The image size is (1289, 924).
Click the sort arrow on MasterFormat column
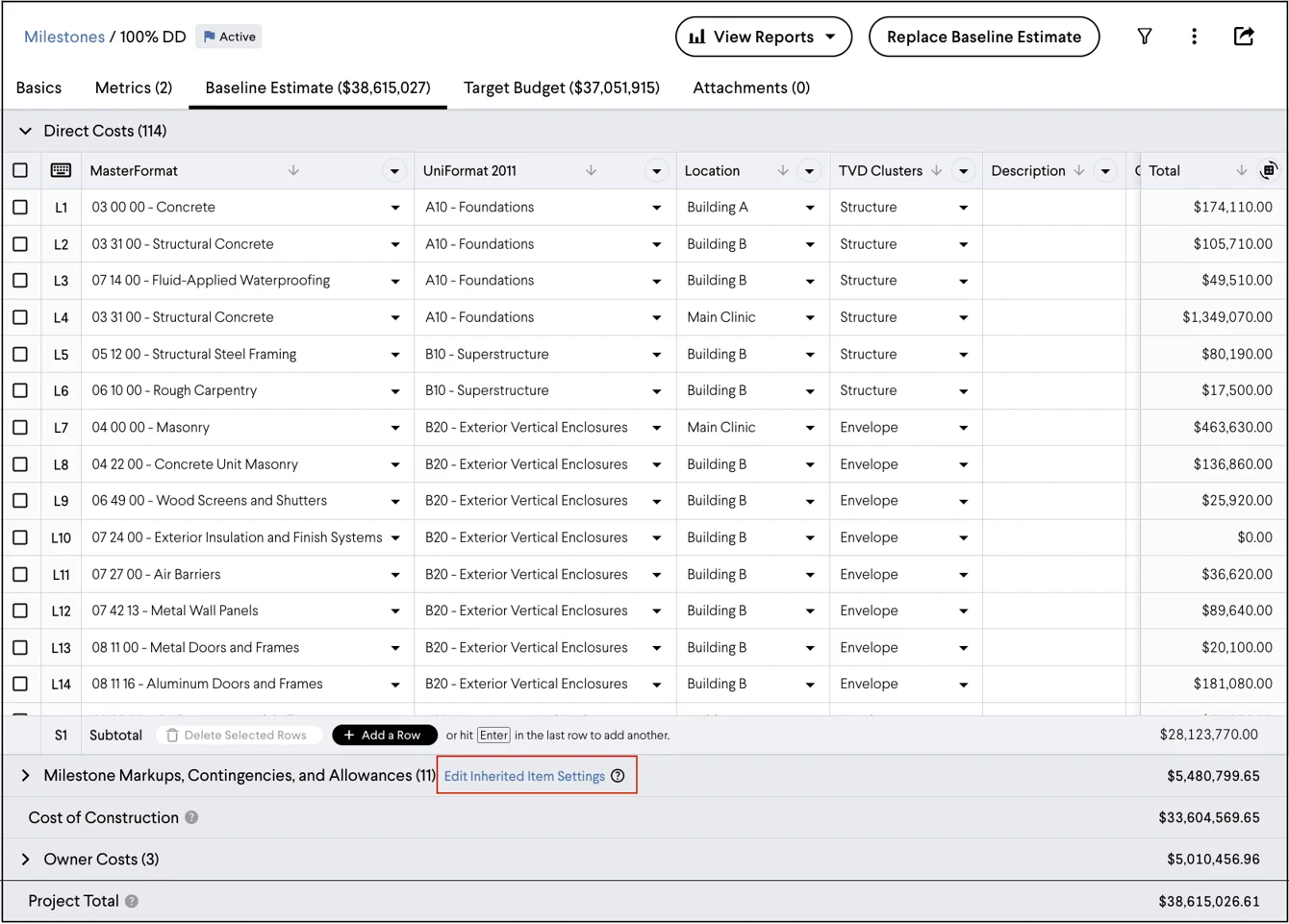tap(293, 170)
